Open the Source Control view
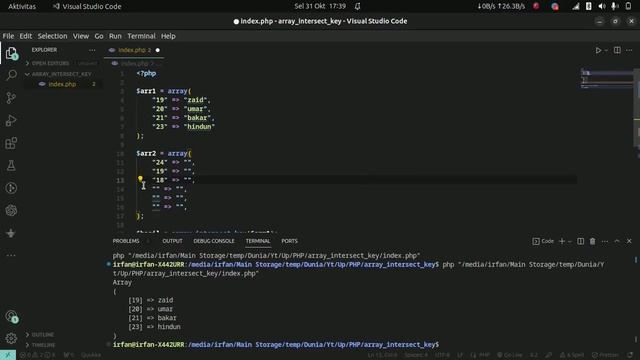This screenshot has width=640, height=360. point(11,98)
